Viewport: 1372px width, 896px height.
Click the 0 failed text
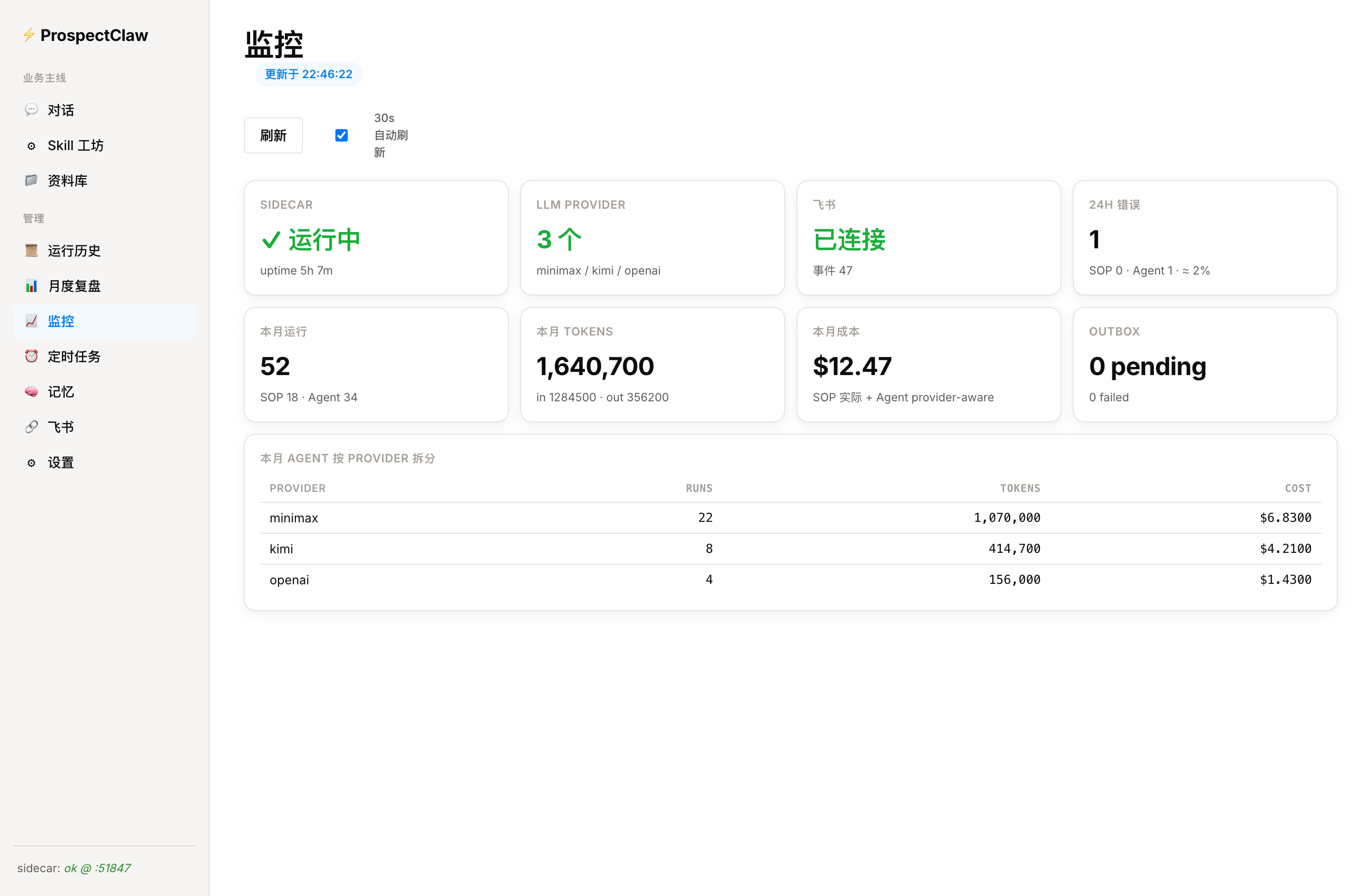pos(1109,397)
